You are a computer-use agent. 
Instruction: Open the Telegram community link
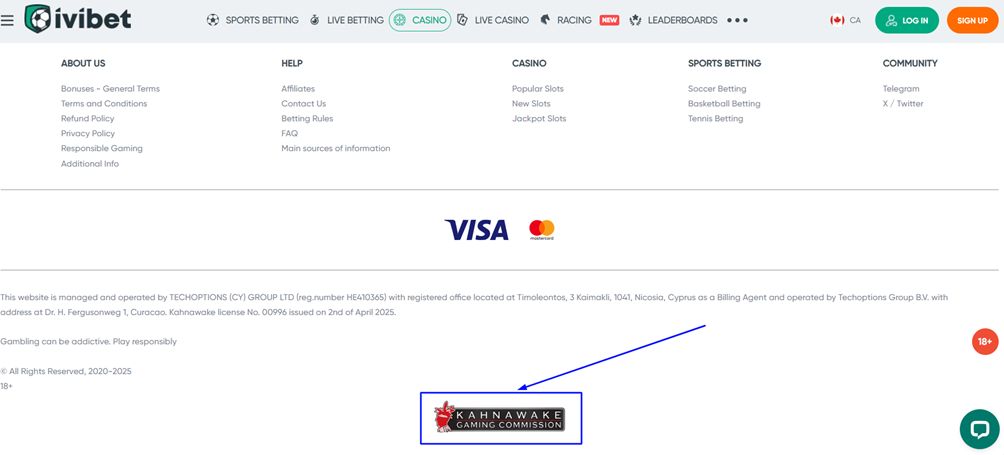tap(901, 89)
